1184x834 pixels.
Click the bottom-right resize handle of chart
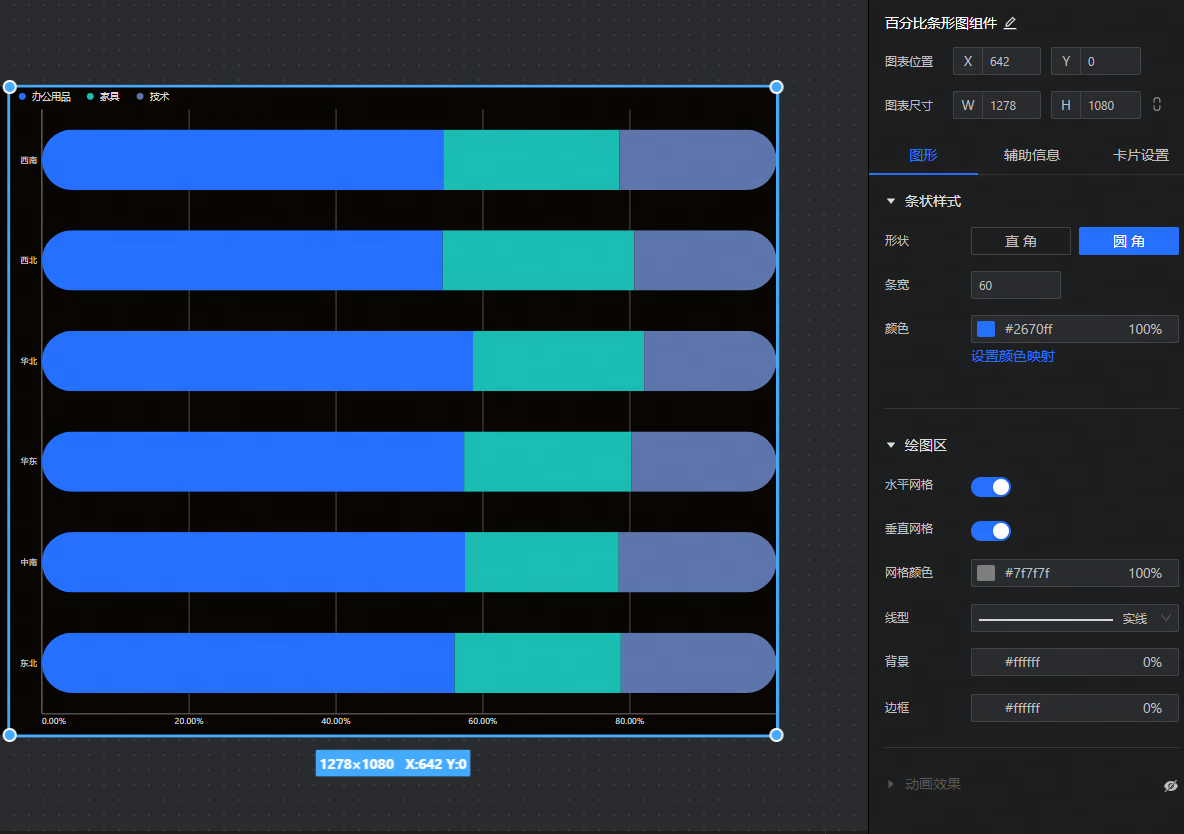click(776, 735)
